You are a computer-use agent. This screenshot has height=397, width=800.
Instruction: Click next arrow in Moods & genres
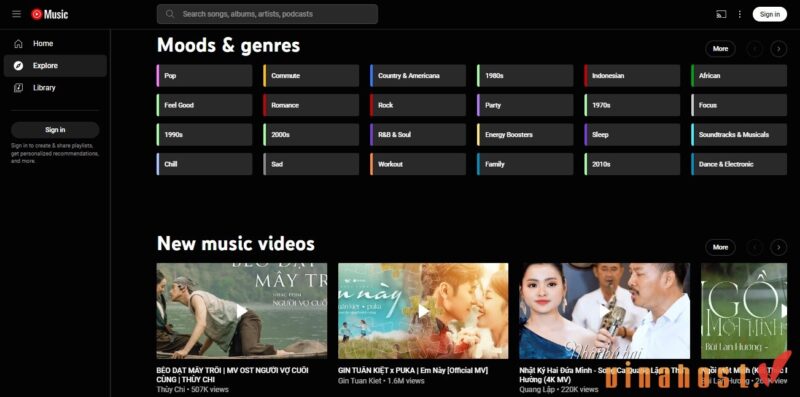pyautogui.click(x=779, y=48)
